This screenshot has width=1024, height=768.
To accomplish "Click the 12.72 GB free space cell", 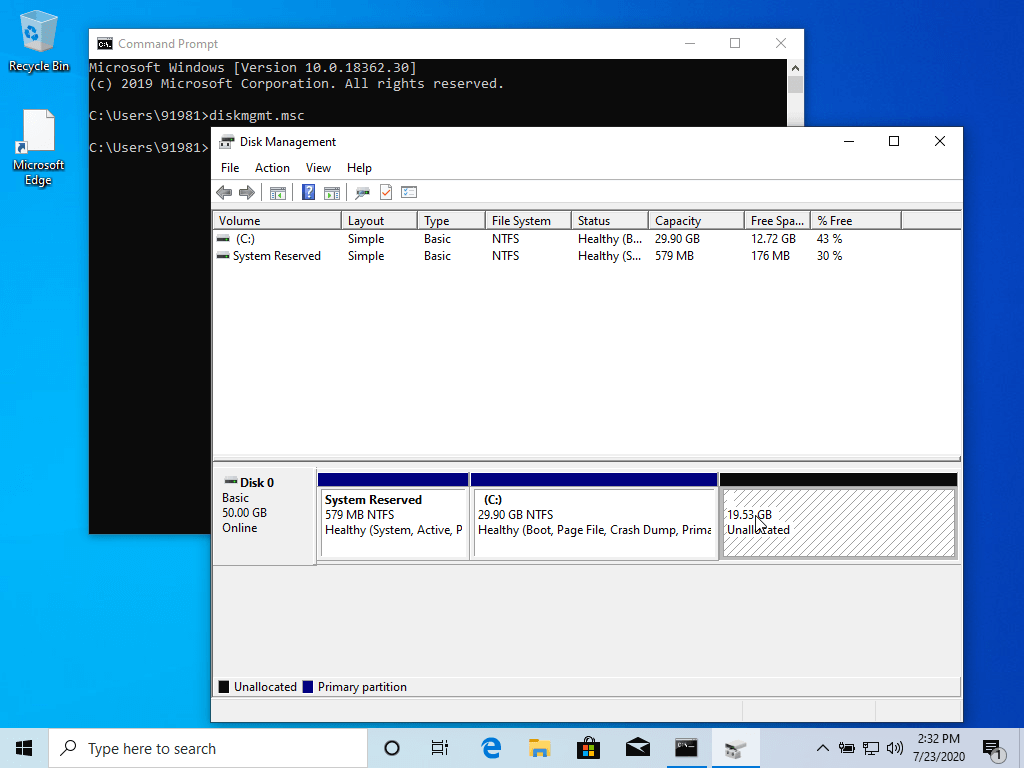I will pyautogui.click(x=773, y=239).
